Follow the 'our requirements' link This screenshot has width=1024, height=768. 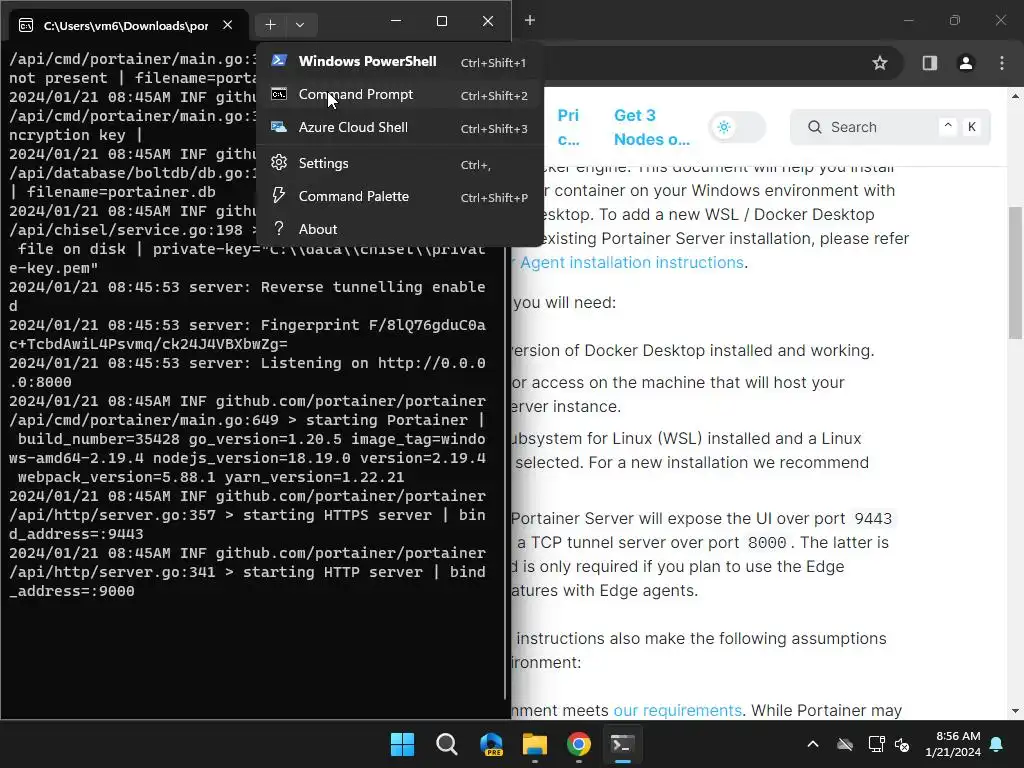677,710
